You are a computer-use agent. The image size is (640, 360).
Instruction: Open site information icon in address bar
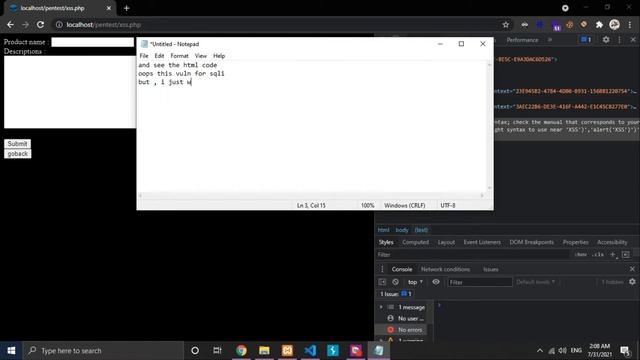coord(59,25)
